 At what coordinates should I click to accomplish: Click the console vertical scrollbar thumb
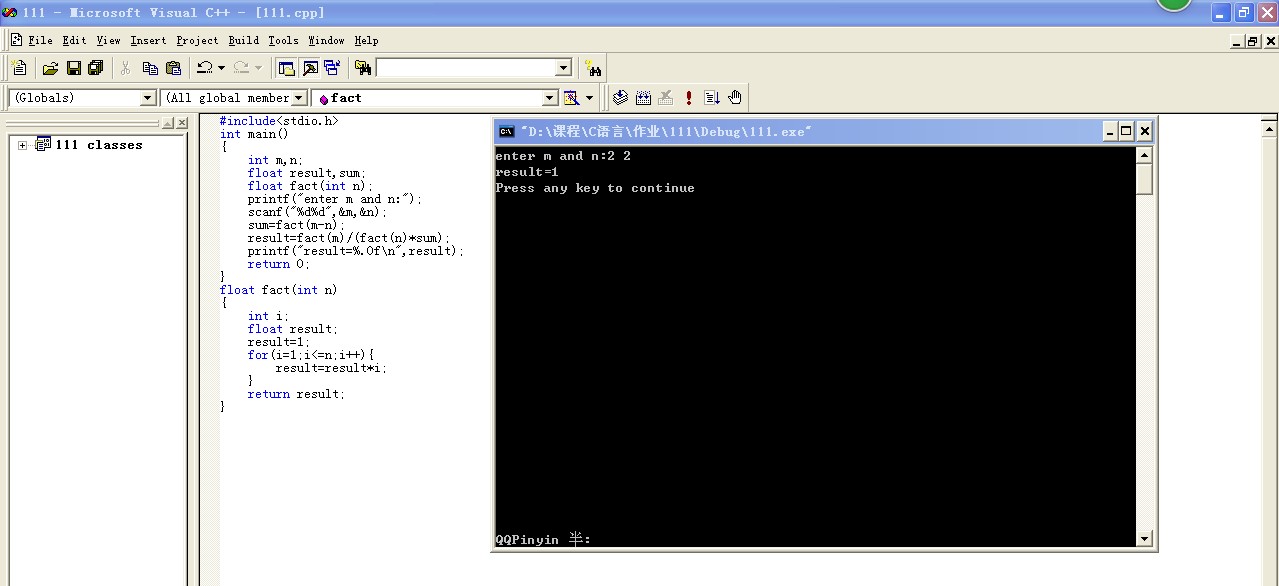pos(1144,179)
